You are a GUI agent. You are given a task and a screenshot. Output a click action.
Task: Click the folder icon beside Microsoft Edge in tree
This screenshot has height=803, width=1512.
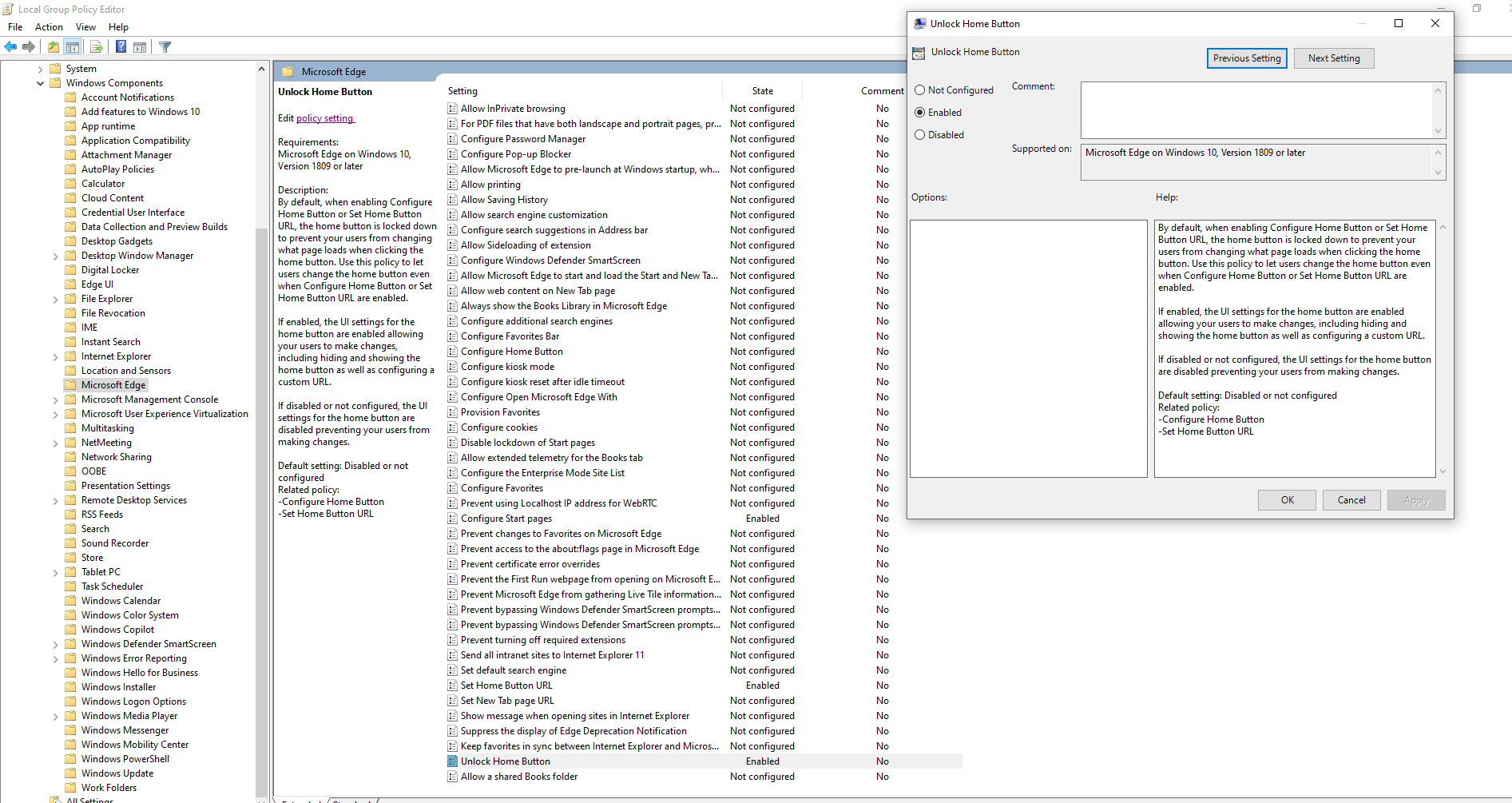coord(70,385)
